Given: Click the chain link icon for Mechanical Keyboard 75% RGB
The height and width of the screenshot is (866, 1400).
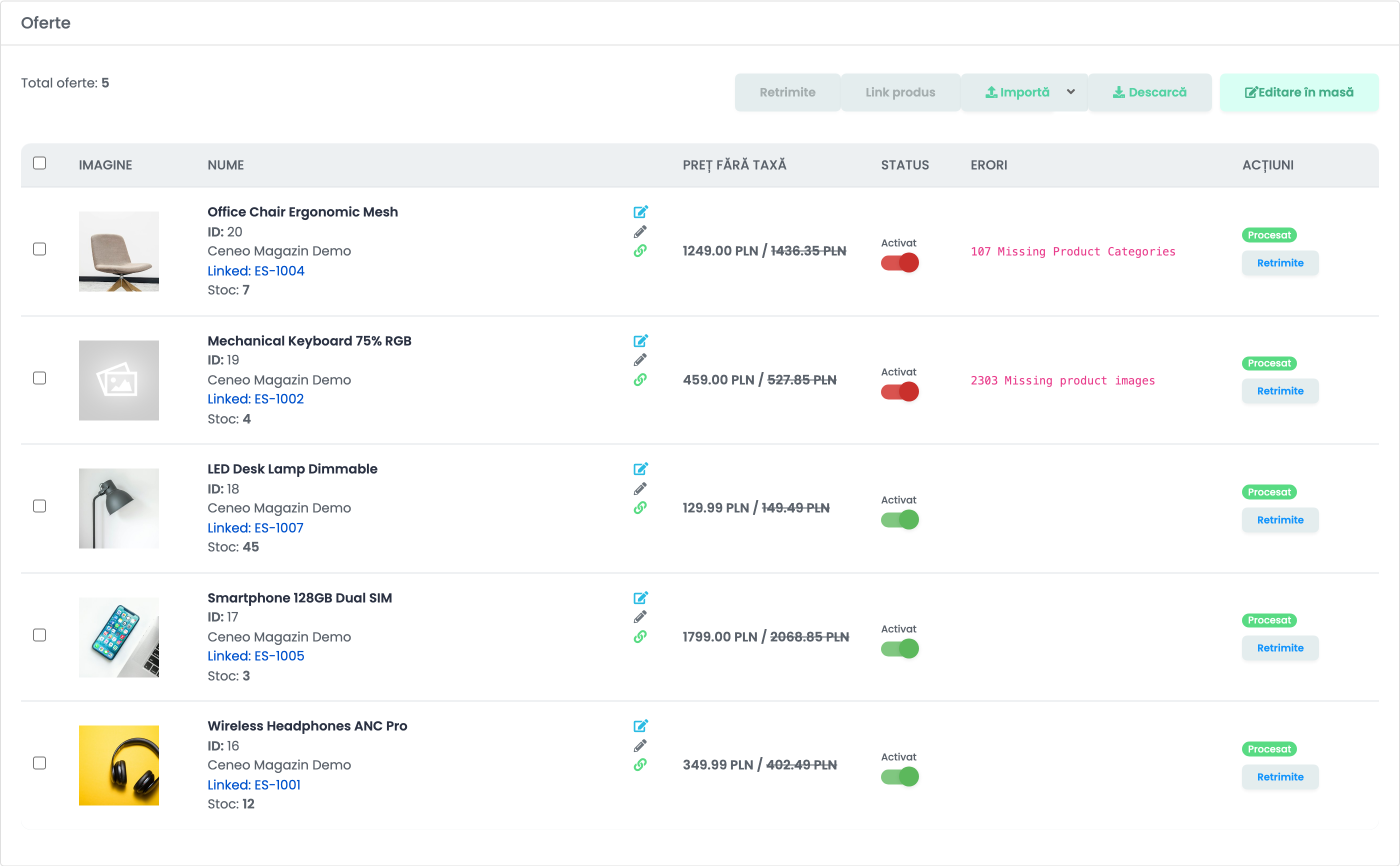Looking at the screenshot, I should (640, 379).
